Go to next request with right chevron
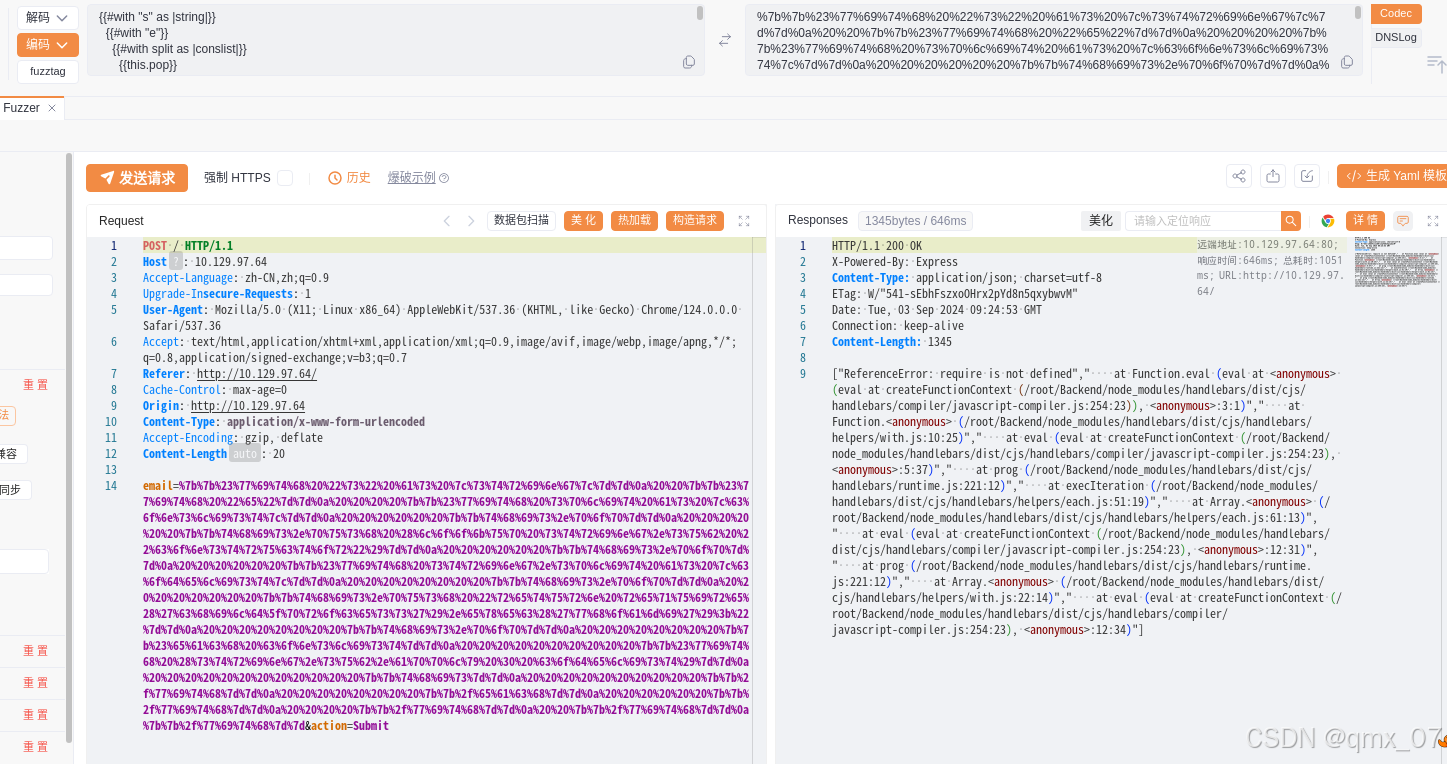The height and width of the screenshot is (764, 1447). (471, 221)
